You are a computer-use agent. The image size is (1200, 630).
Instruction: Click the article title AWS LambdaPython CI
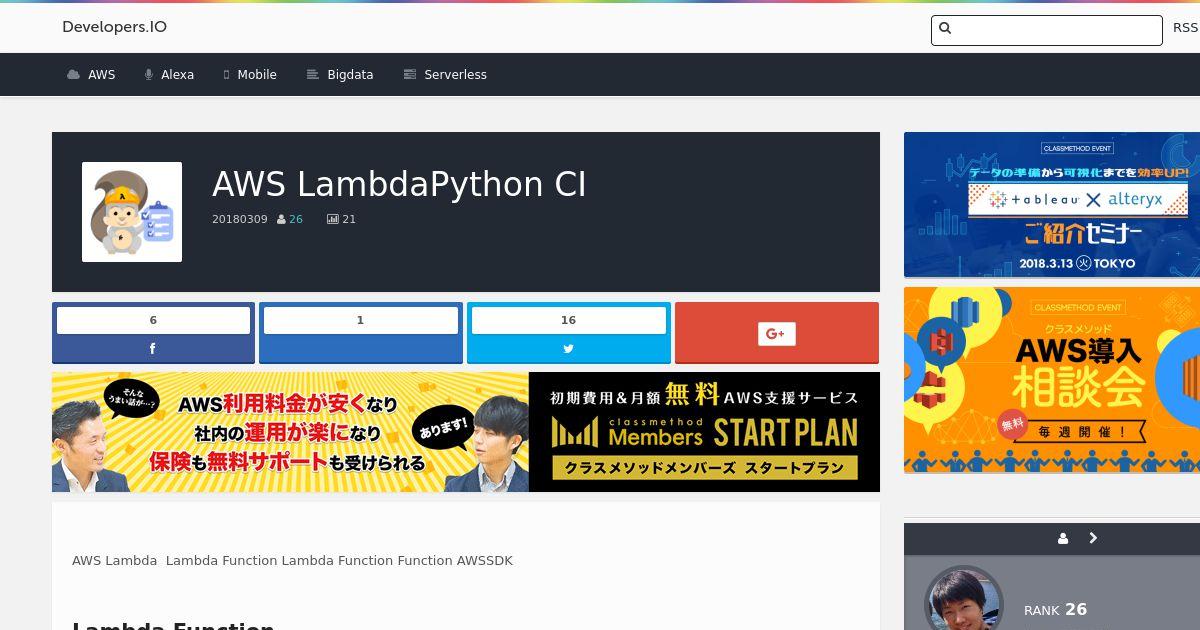399,184
